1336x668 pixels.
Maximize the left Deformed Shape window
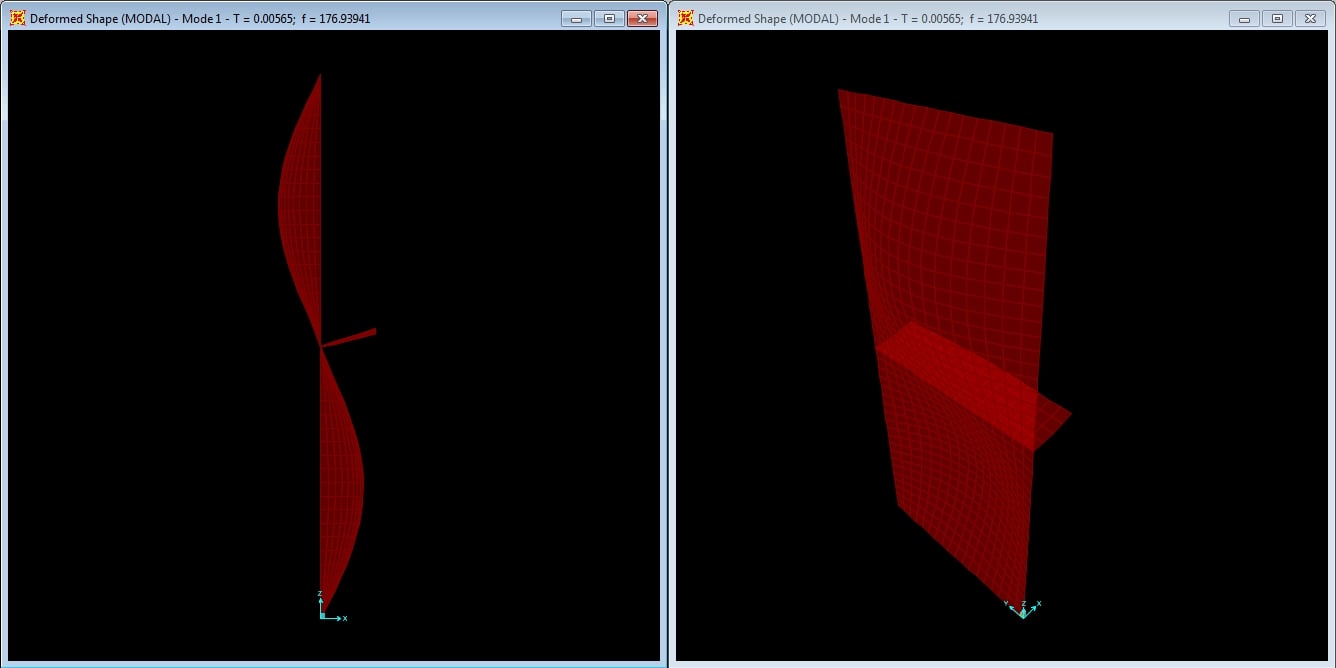tap(609, 19)
